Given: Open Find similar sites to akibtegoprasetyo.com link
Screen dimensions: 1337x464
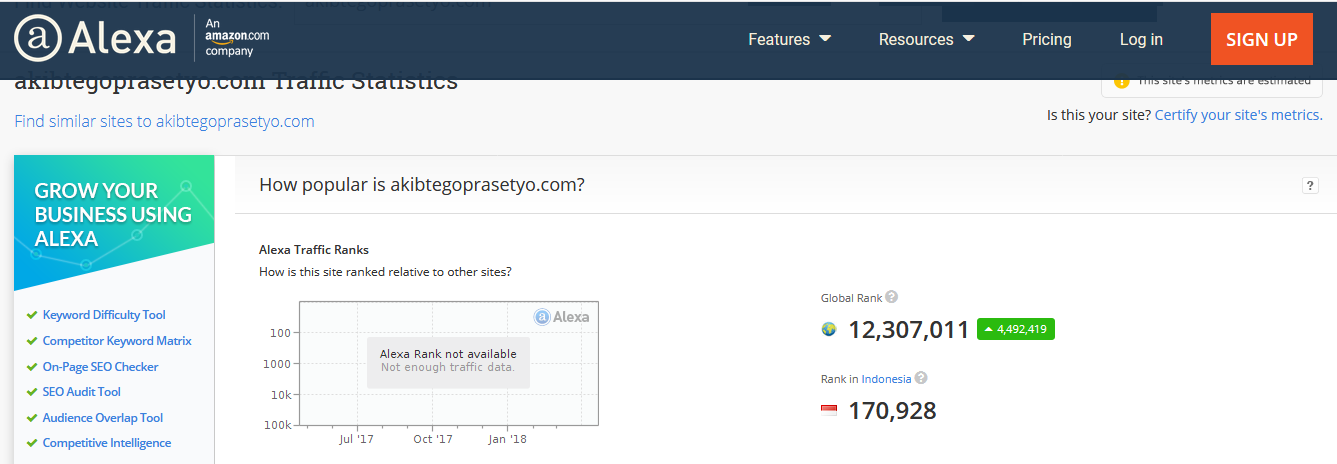Looking at the screenshot, I should [164, 121].
